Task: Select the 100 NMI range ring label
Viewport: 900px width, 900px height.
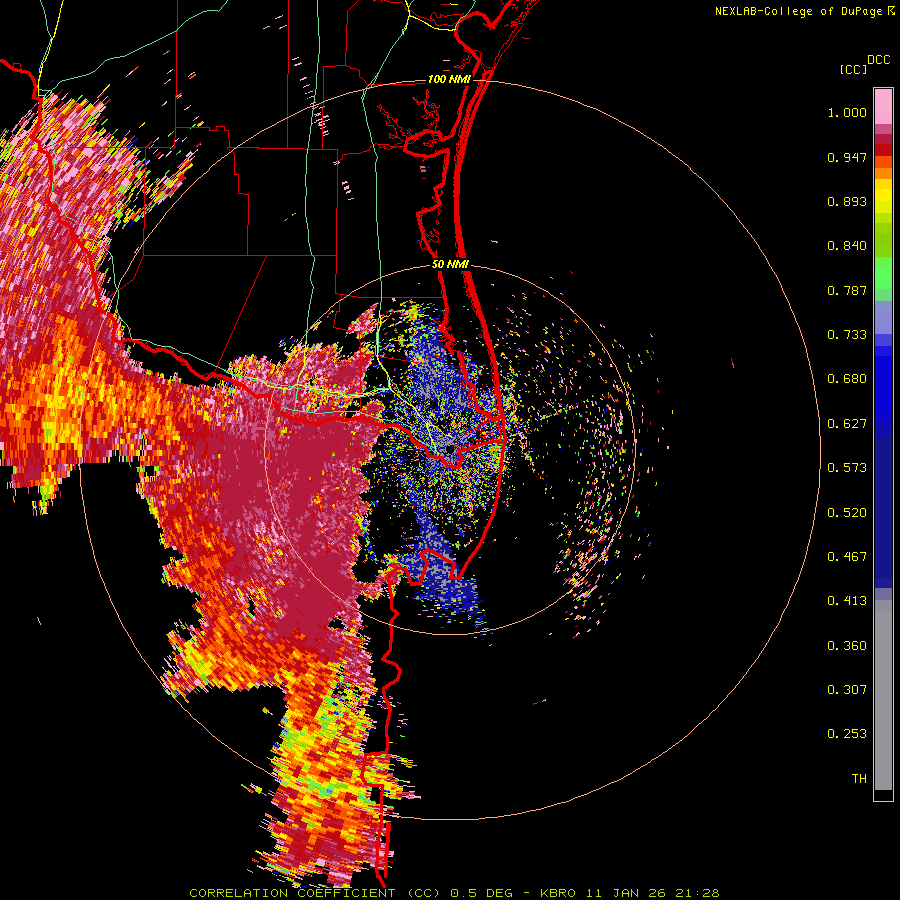Action: tap(449, 79)
